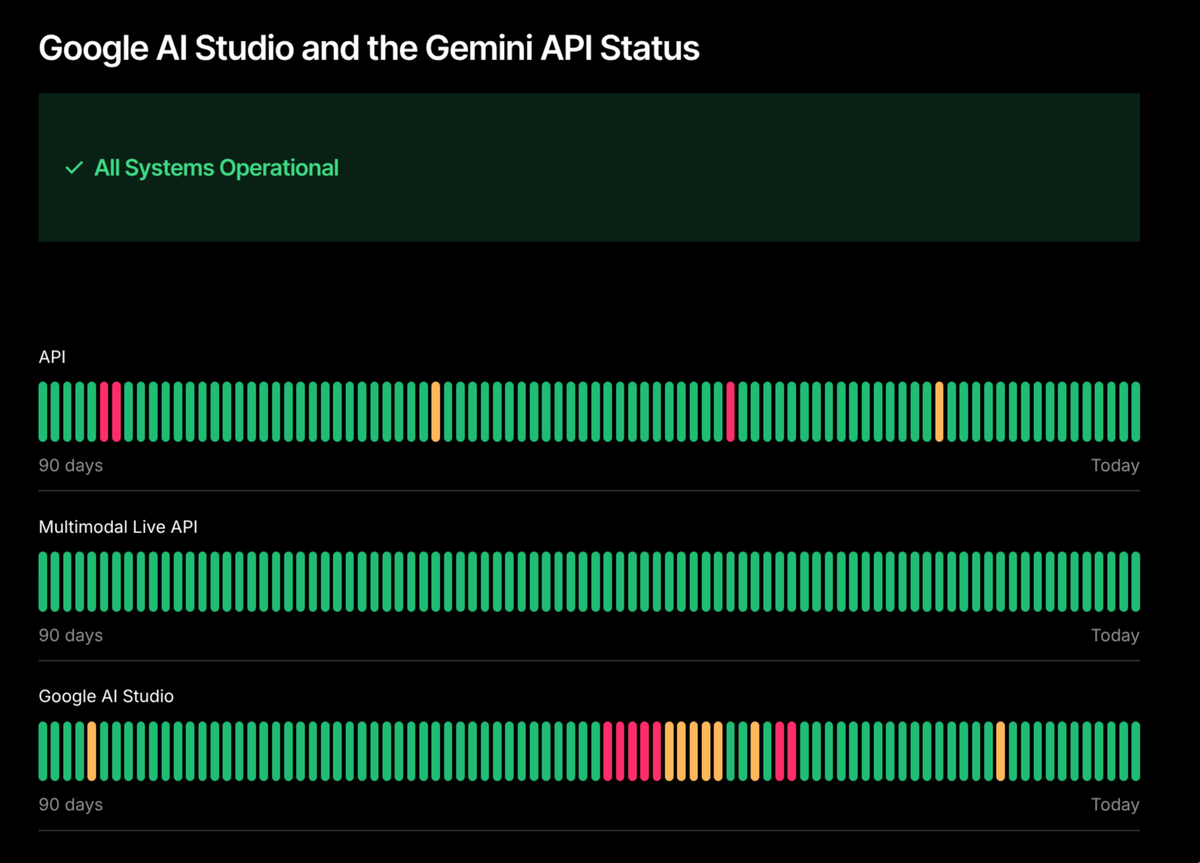Click the page title 'Google AI Studio and the Gemini API Status'
1200x863 pixels.
369,48
